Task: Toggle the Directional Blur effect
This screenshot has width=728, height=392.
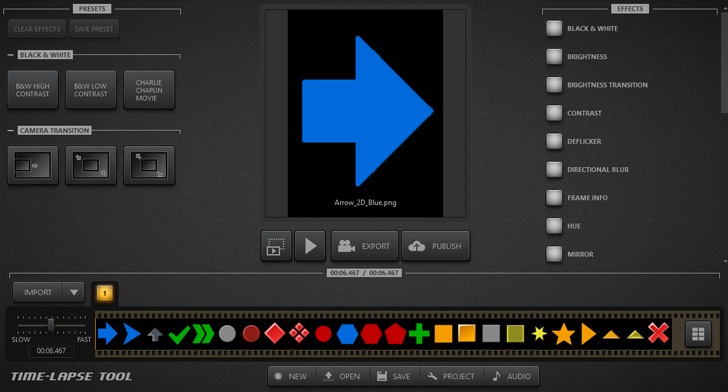Action: (554, 170)
